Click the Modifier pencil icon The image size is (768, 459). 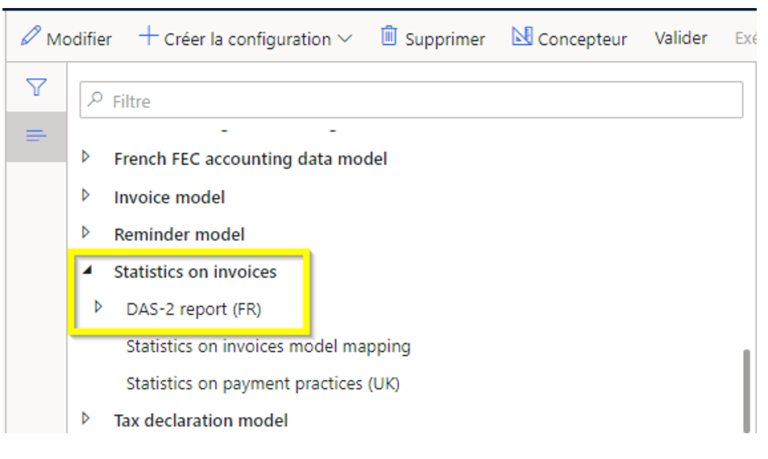[30, 38]
